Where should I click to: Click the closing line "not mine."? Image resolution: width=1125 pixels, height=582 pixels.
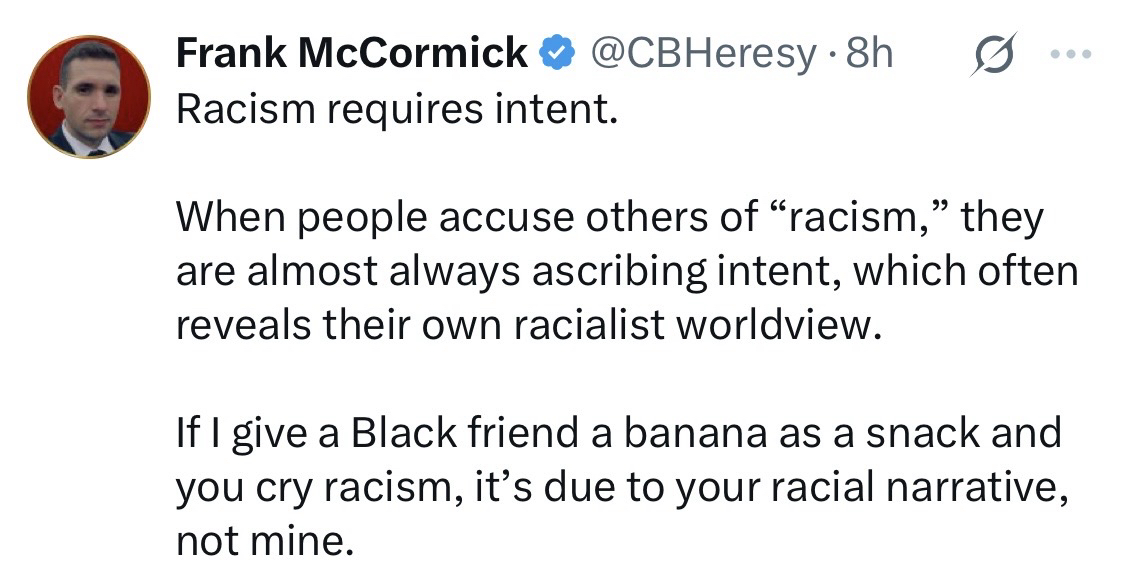[x=264, y=541]
